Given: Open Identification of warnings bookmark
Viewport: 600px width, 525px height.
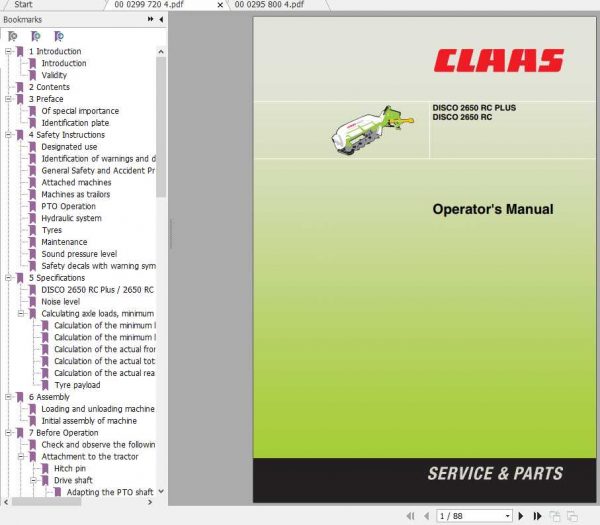Looking at the screenshot, I should [x=98, y=159].
